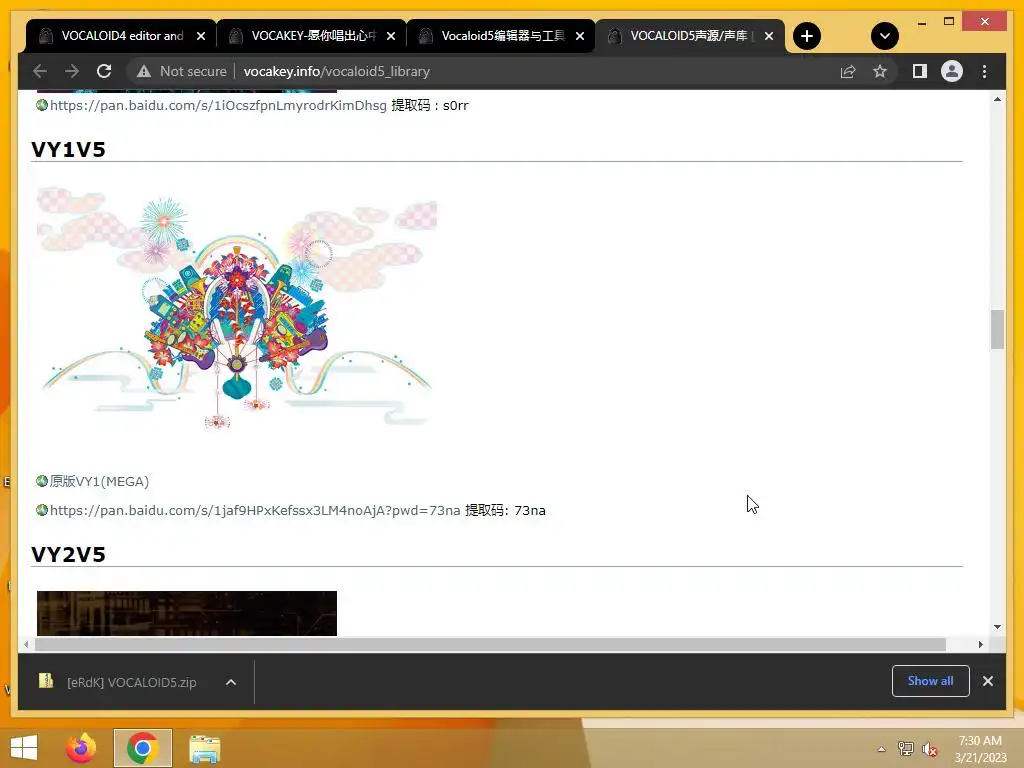Viewport: 1024px width, 768px height.
Task: Click the scroll down arrow
Action: [x=997, y=627]
